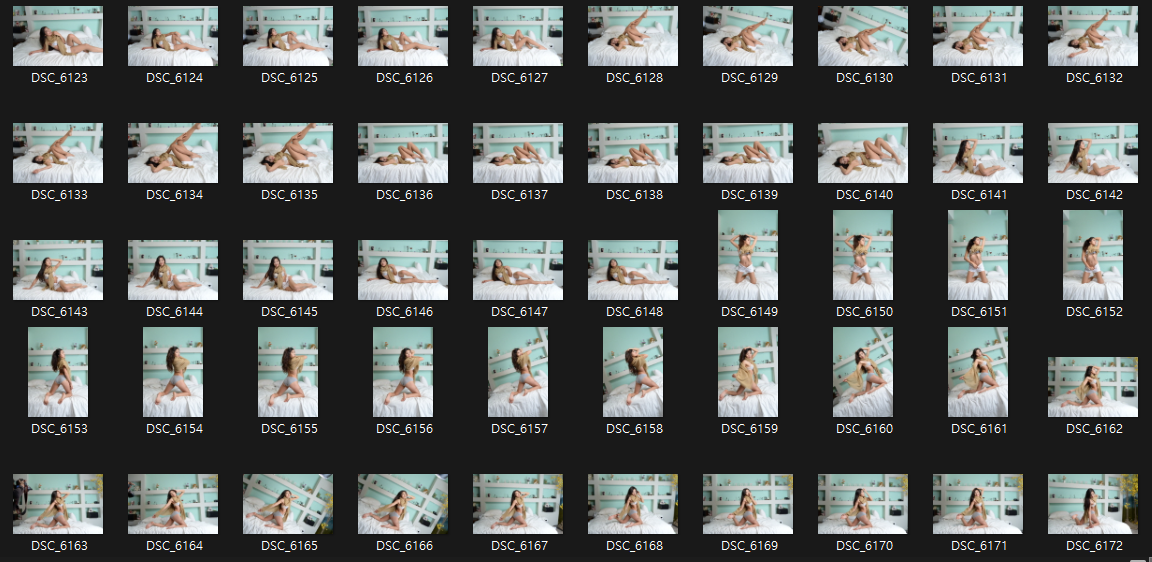Select the DSC_6135 thumbnail image
The height and width of the screenshot is (562, 1152).
288,153
